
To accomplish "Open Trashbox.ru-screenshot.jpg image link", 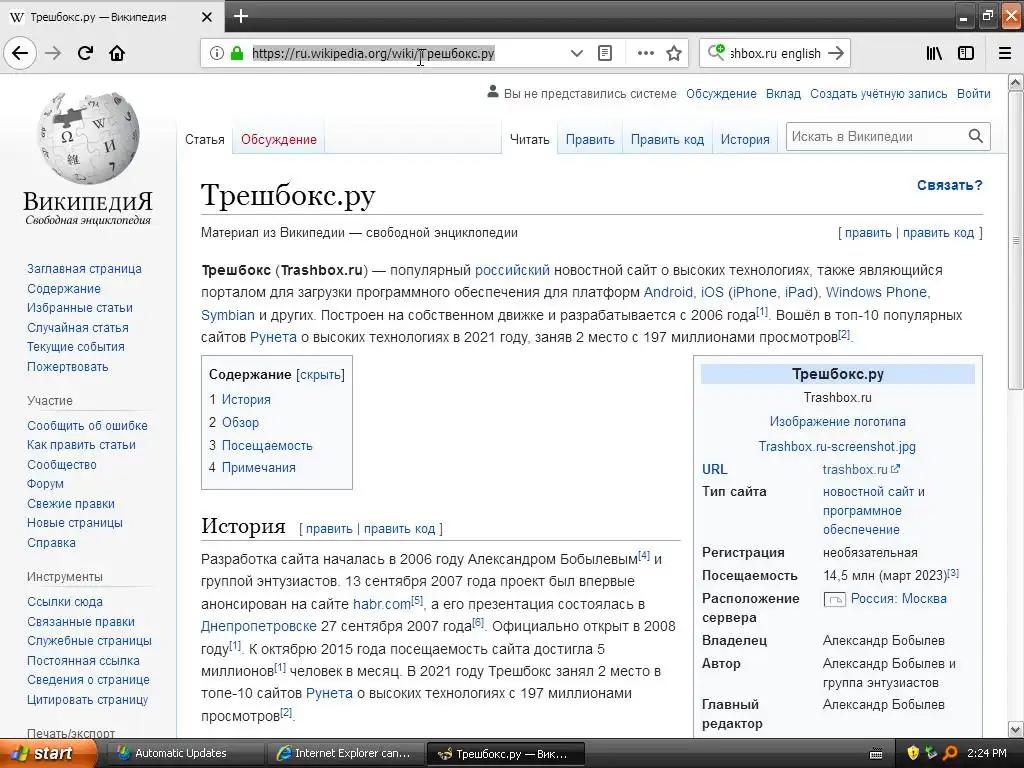I will click(x=837, y=446).
